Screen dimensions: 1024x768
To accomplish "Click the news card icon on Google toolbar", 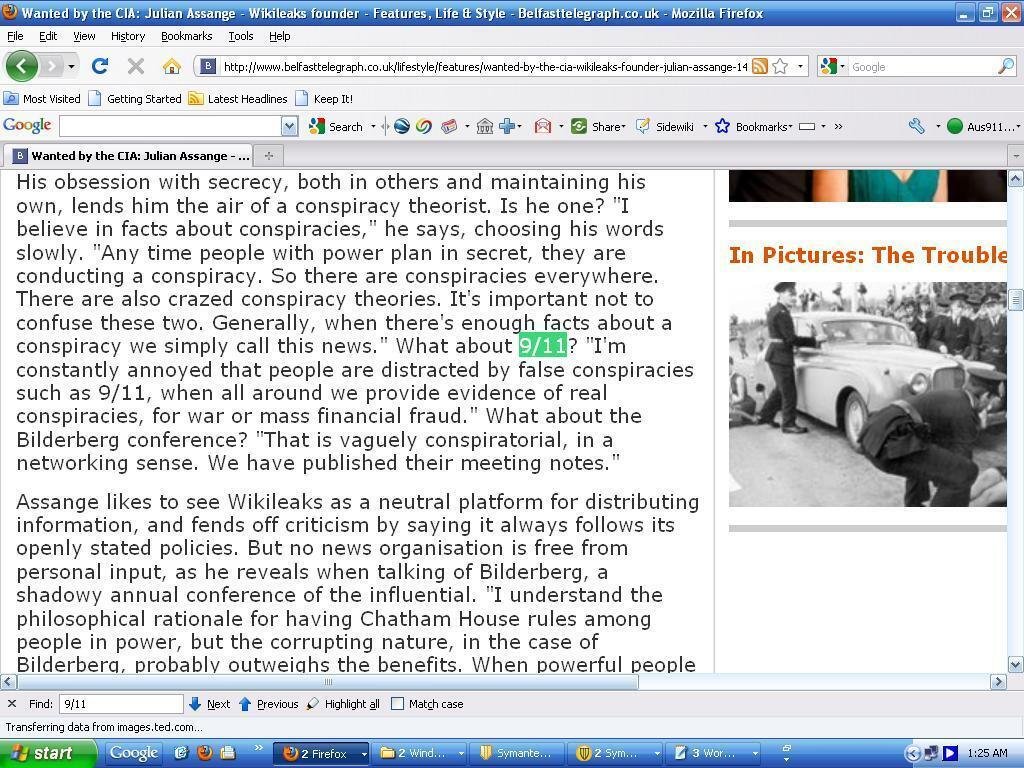I will (449, 126).
